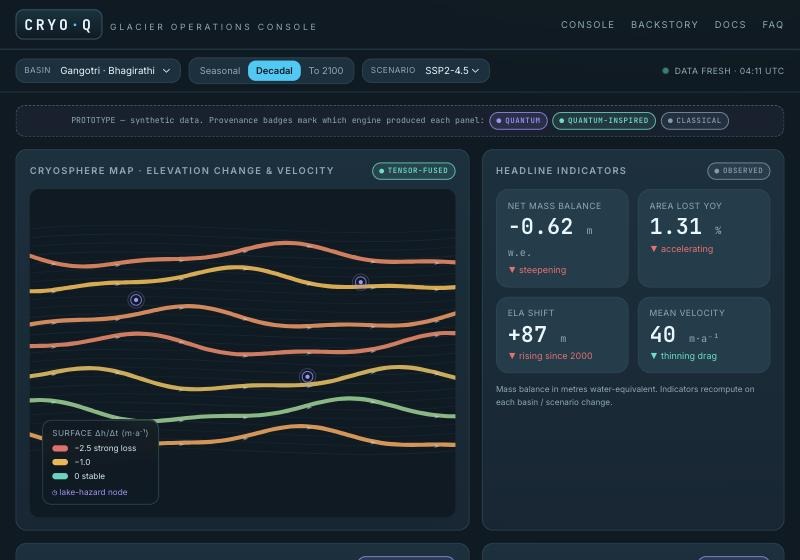Open the Scenario SSP2-4.5 dropdown

pos(426,70)
